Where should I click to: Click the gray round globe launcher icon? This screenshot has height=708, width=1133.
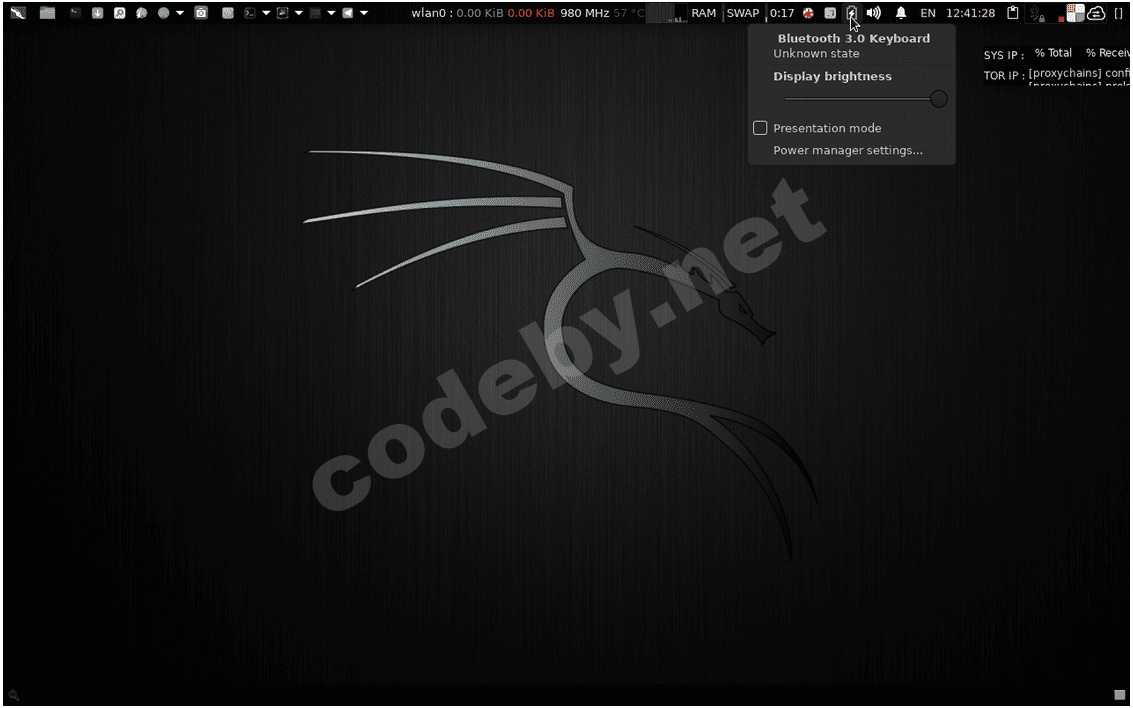click(164, 13)
